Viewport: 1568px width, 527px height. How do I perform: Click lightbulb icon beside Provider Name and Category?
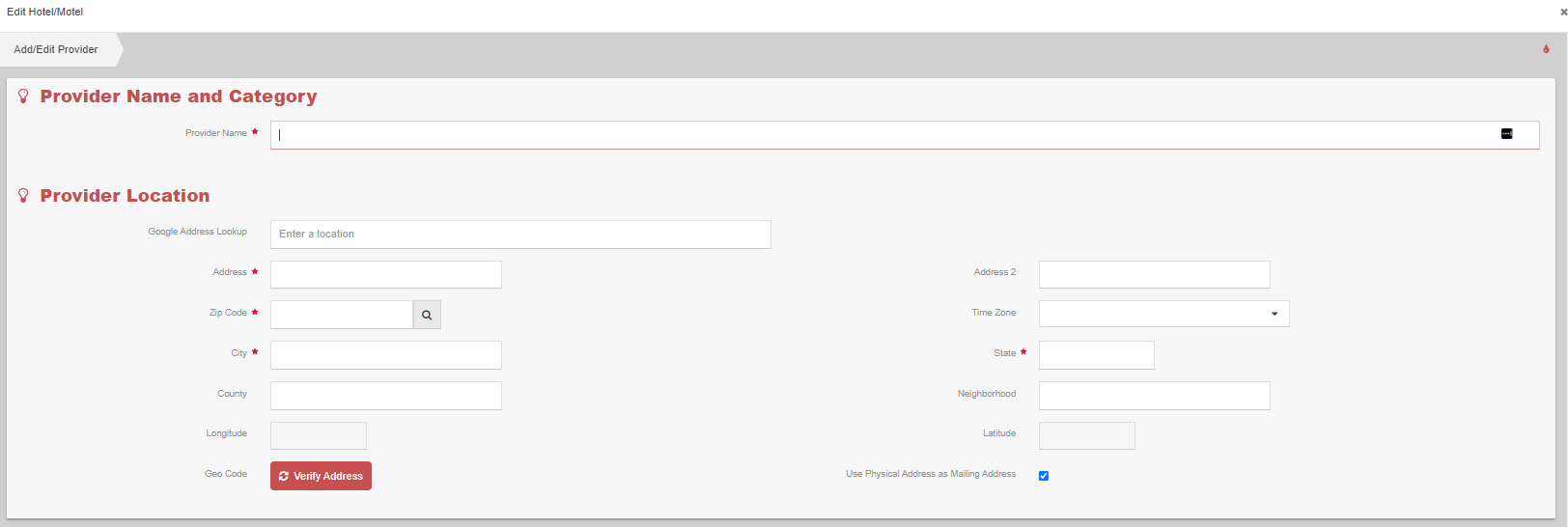[24, 97]
